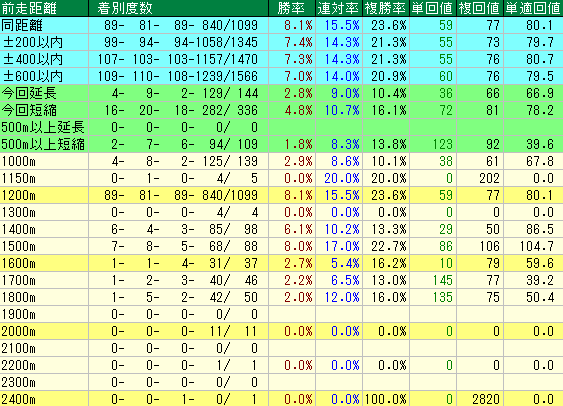Image resolution: width=563 pixels, height=406 pixels.
Task: Select the ±200以内 row
Action: 282,42
